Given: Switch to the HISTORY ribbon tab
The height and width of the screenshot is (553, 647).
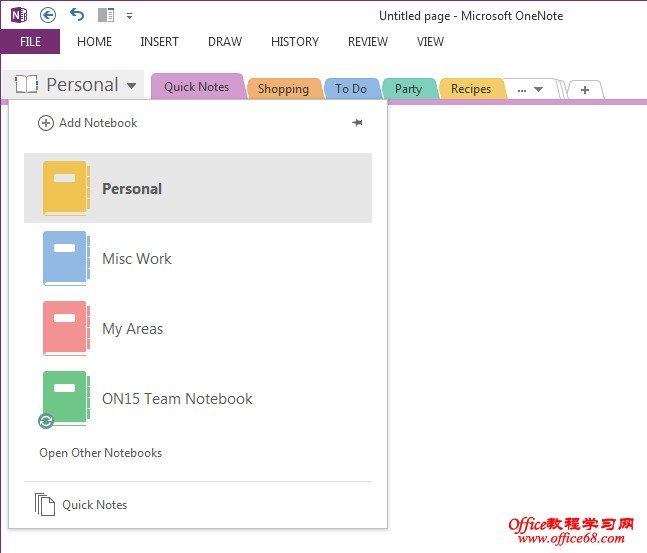Looking at the screenshot, I should click(295, 42).
